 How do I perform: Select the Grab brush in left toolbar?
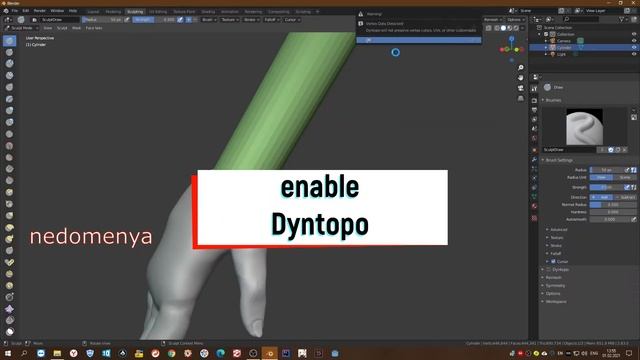[9, 216]
